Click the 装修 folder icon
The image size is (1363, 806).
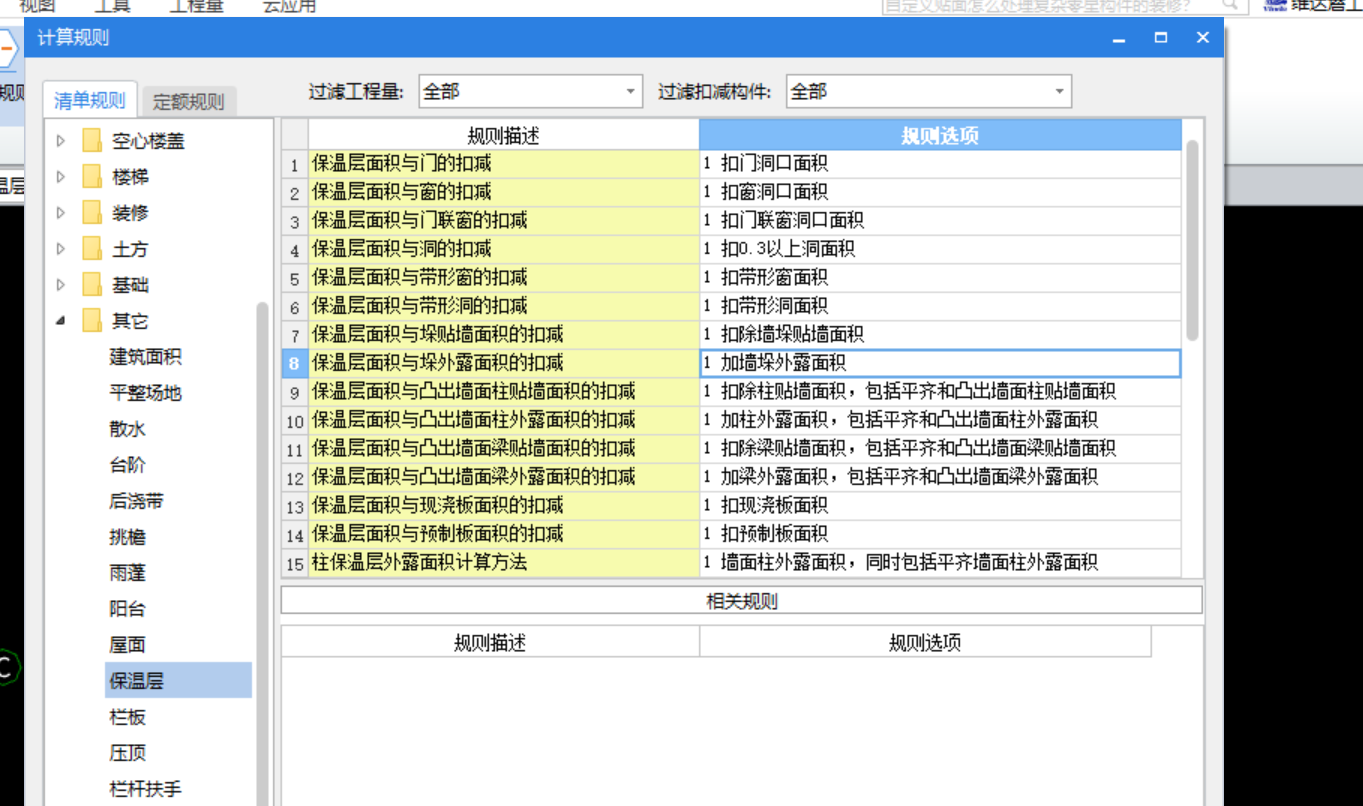click(x=92, y=213)
